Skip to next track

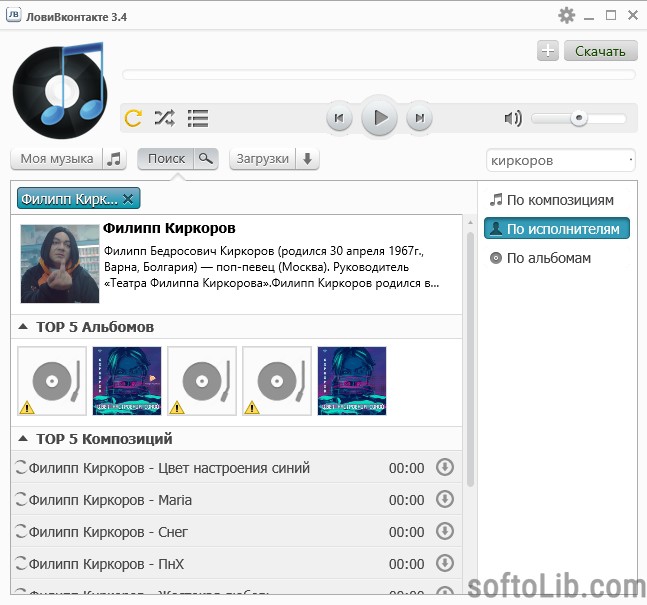click(419, 118)
